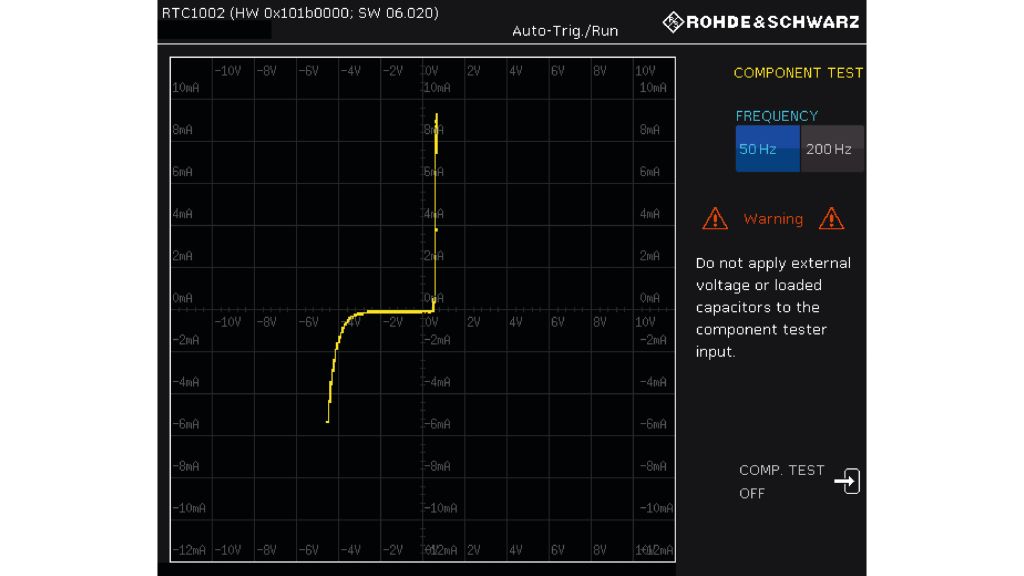
Task: Click the FREQUENCY menu heading
Action: pos(776,116)
